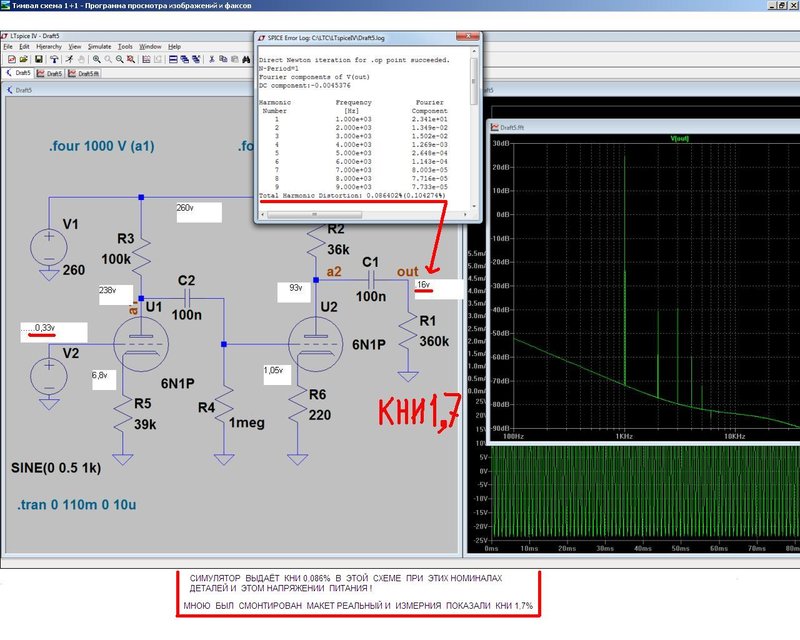Screen dimensions: 800x640
Task: Click the Zoom to Fit icon
Action: pyautogui.click(x=131, y=59)
